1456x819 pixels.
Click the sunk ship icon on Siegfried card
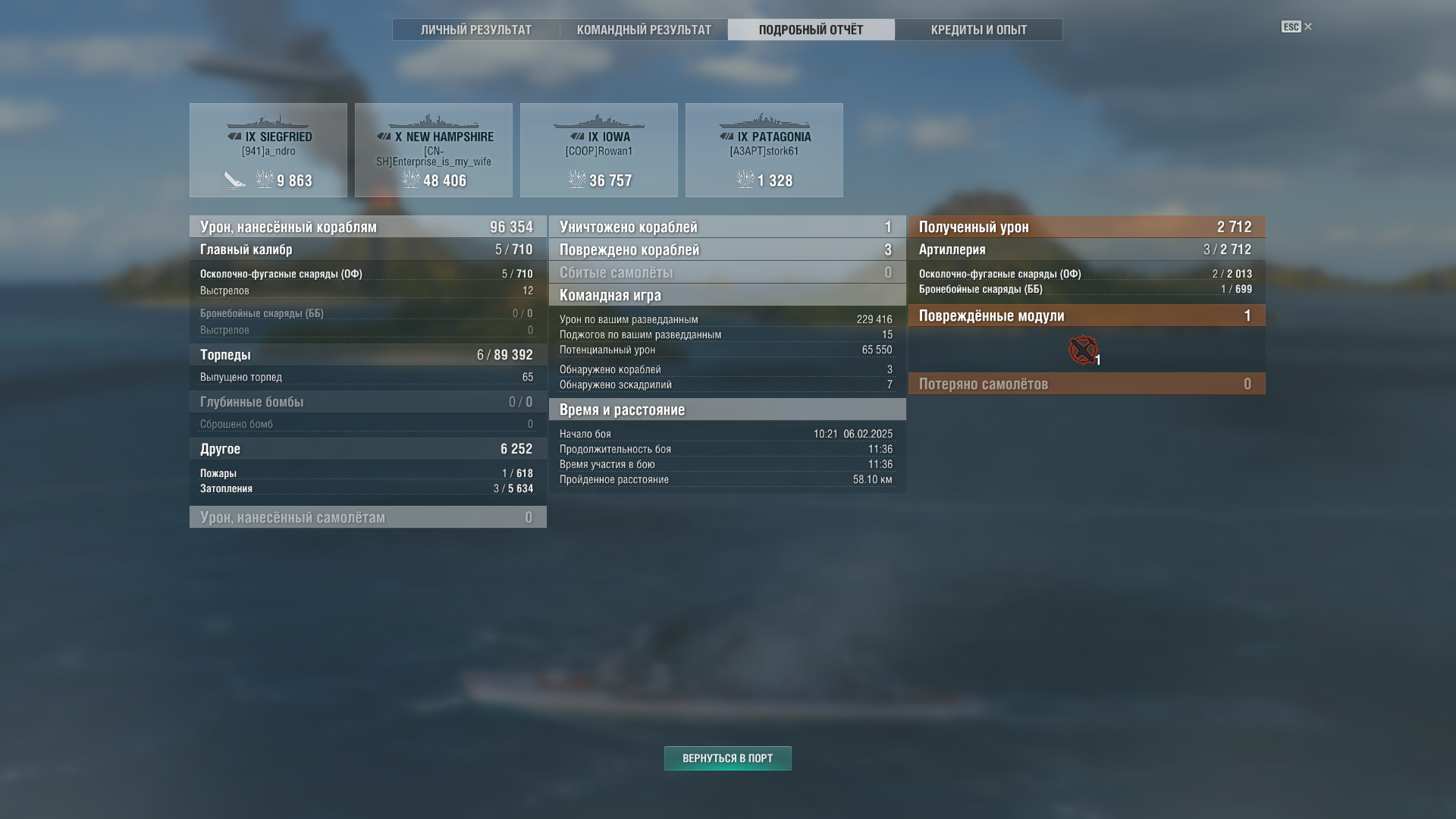234,180
